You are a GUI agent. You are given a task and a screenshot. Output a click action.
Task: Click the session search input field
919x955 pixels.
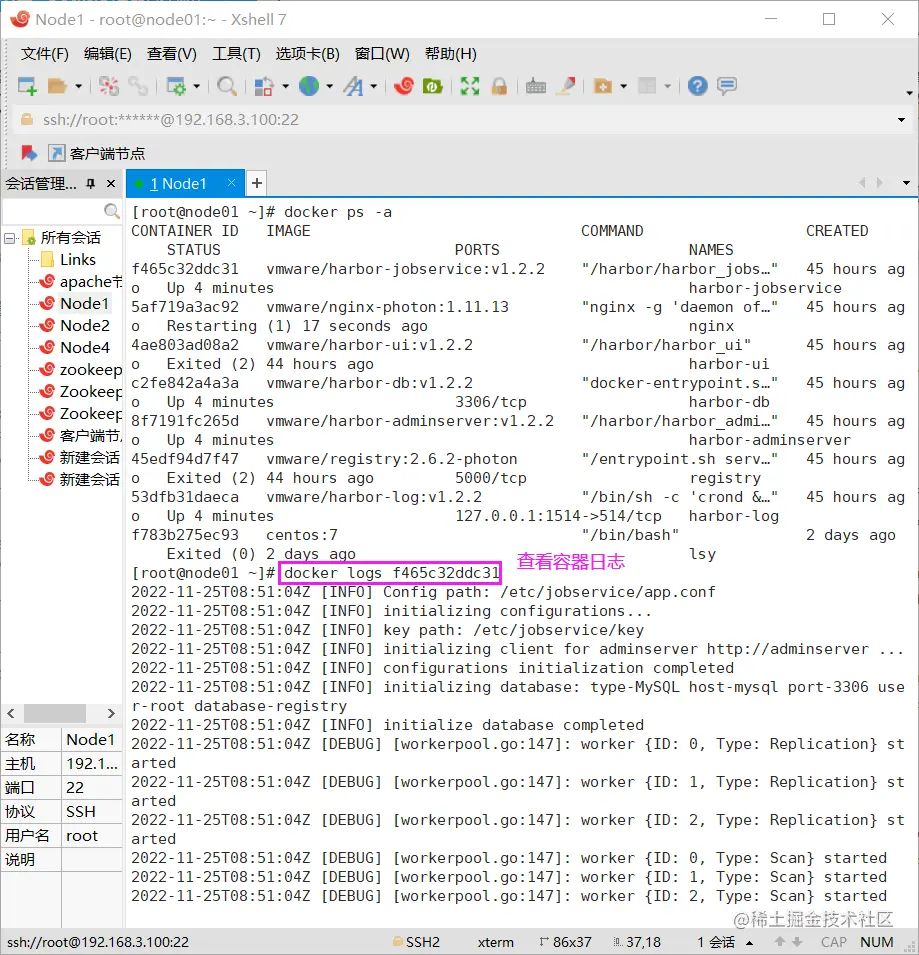coord(53,211)
